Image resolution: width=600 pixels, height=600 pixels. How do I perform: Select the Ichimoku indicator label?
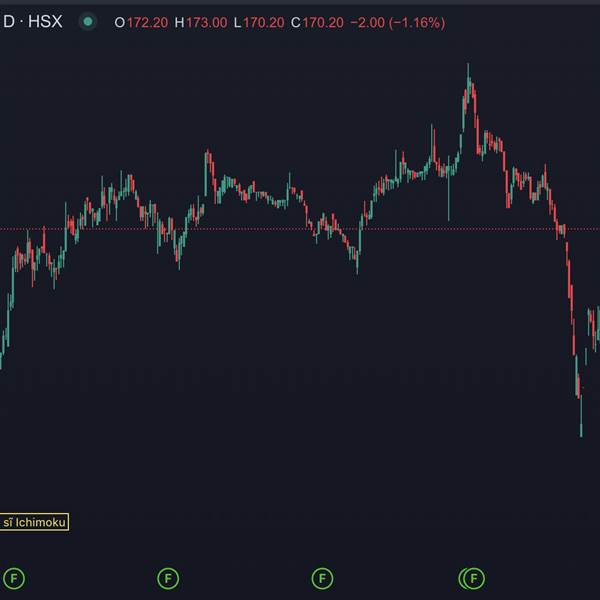click(34, 522)
